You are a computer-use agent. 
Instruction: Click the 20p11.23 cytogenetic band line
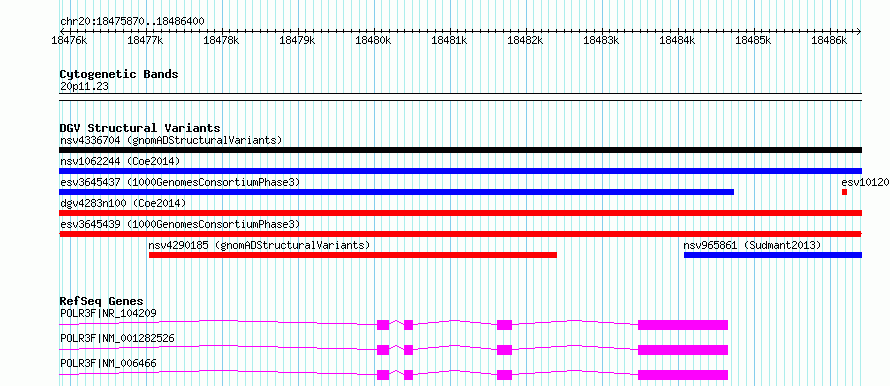click(460, 94)
